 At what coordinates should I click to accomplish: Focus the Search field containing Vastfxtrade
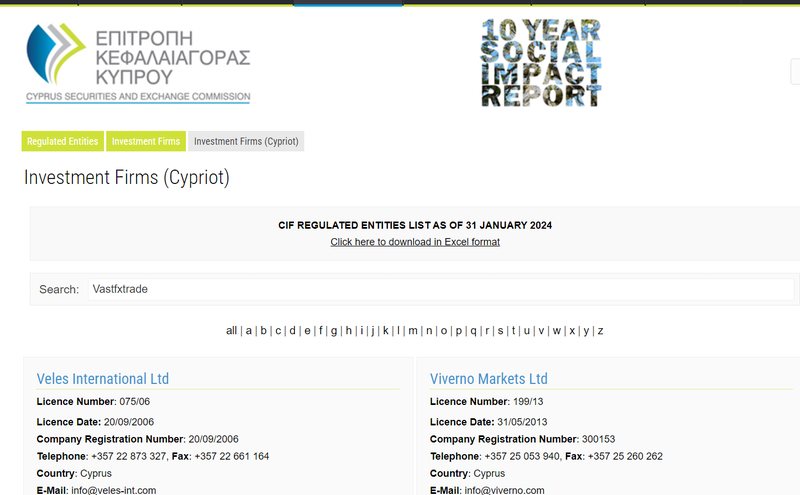(441, 289)
